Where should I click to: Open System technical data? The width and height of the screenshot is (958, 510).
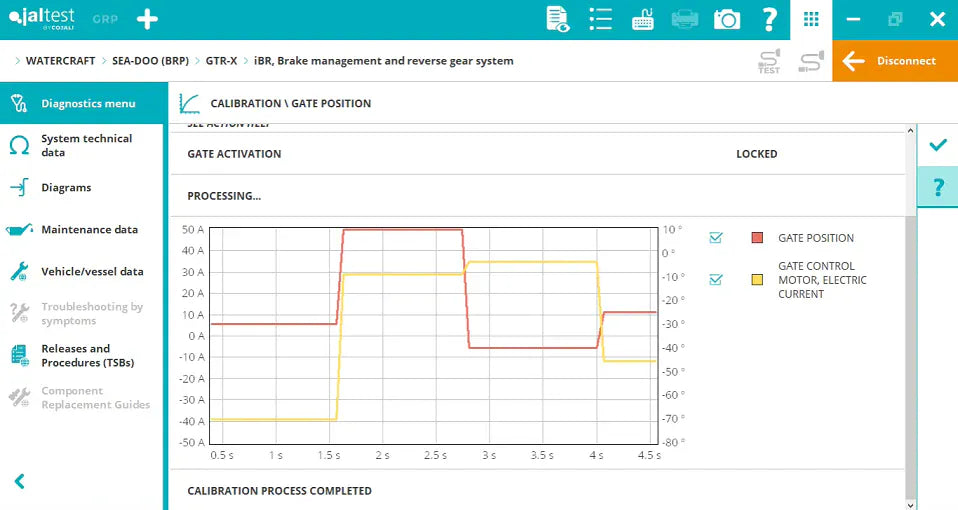(x=83, y=145)
